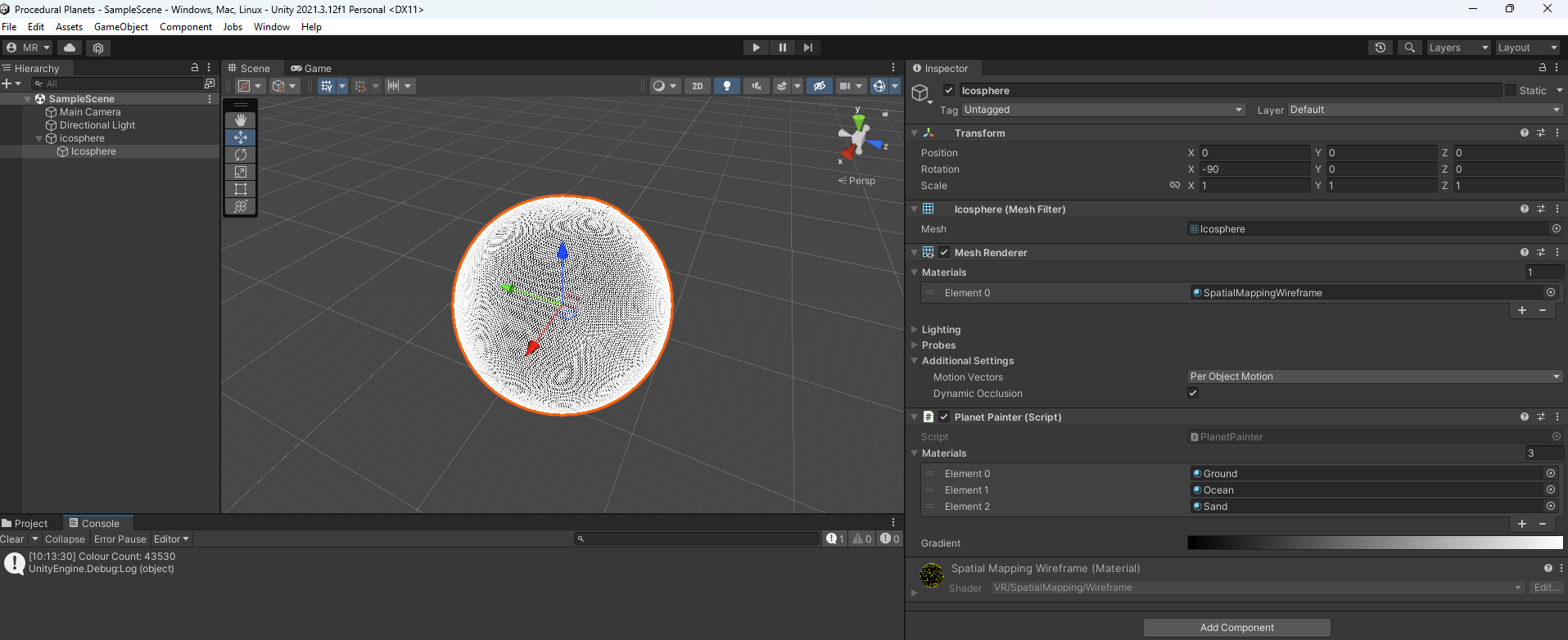Lock the Inspector panel
Image resolution: width=1568 pixels, height=640 pixels.
point(1543,68)
